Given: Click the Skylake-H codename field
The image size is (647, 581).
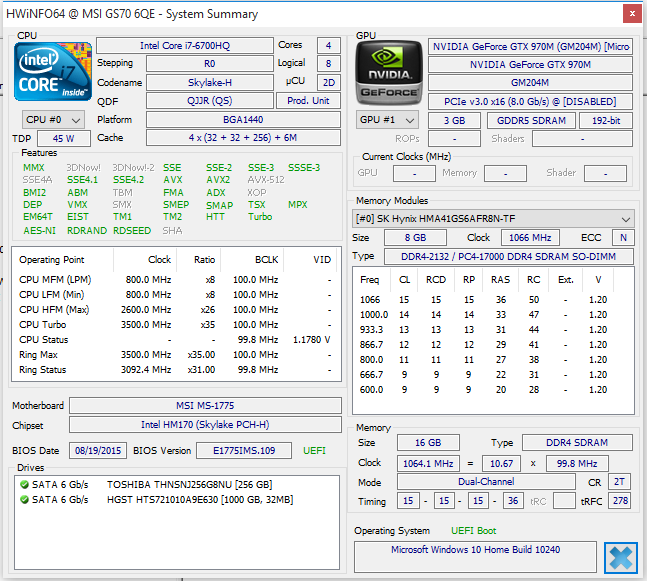Looking at the screenshot, I should coord(210,82).
